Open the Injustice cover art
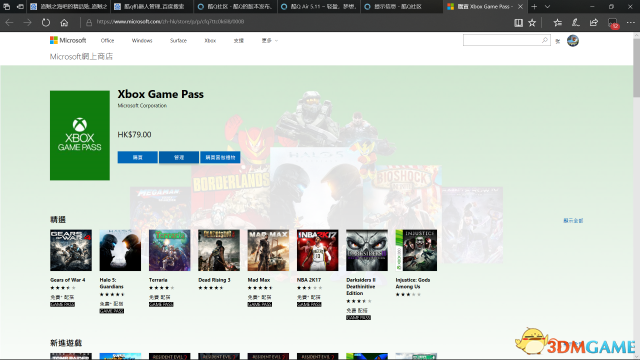640x360 pixels. point(416,250)
